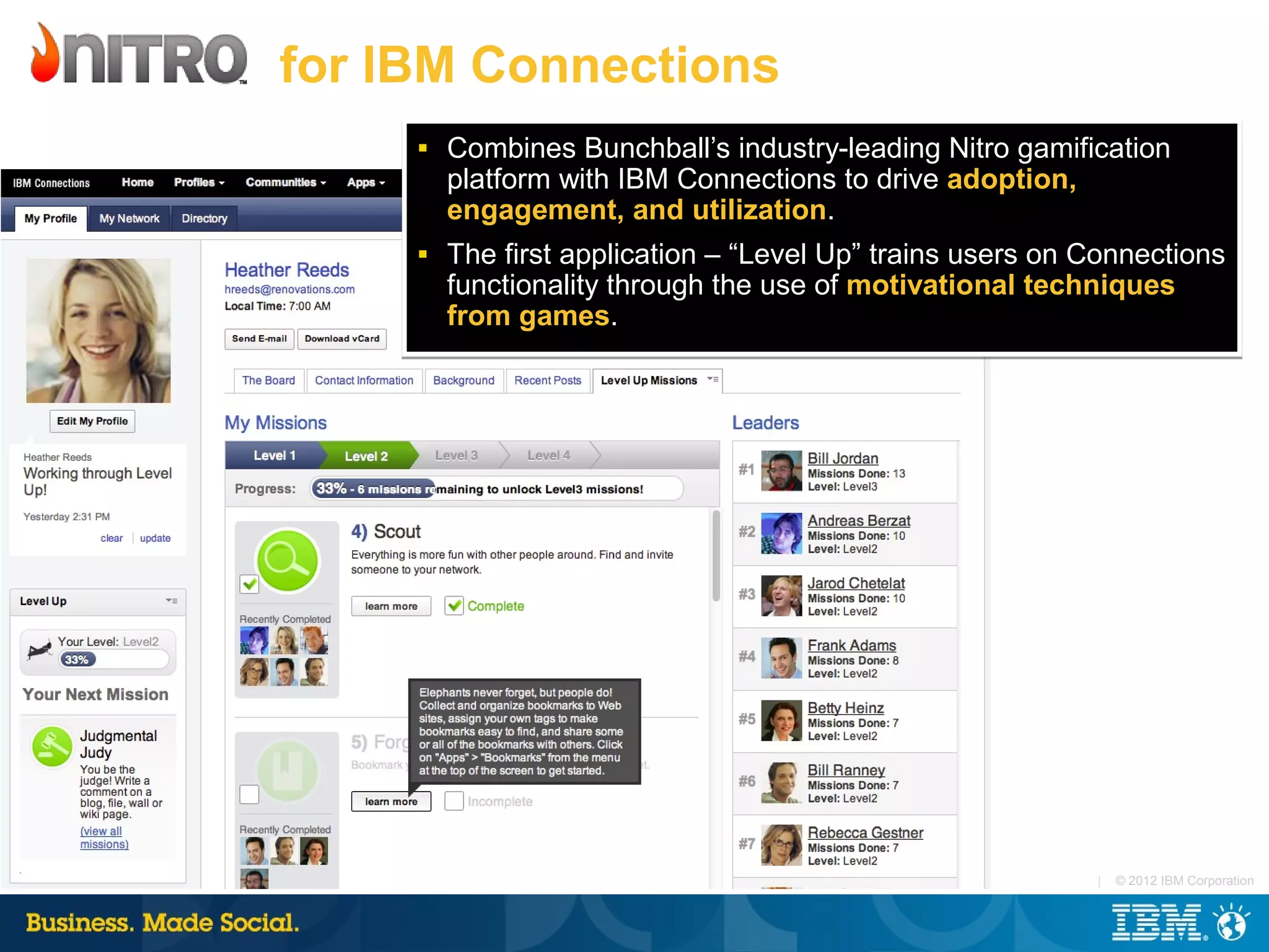Image resolution: width=1269 pixels, height=952 pixels.
Task: Click the Judgmental Judy gavel icon
Action: click(52, 746)
